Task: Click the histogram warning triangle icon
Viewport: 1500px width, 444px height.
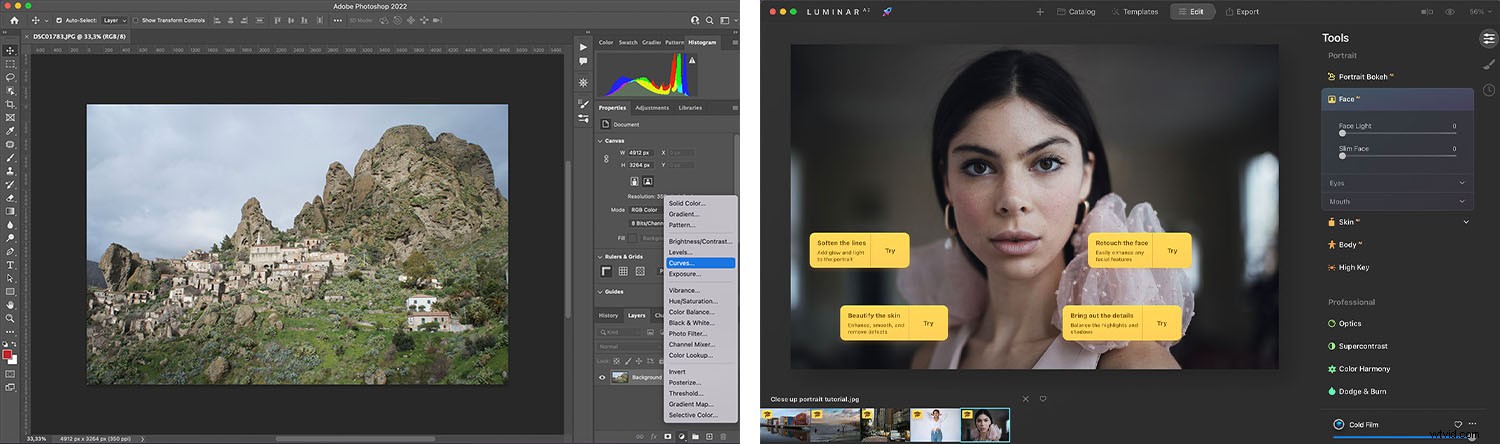Action: pos(692,60)
